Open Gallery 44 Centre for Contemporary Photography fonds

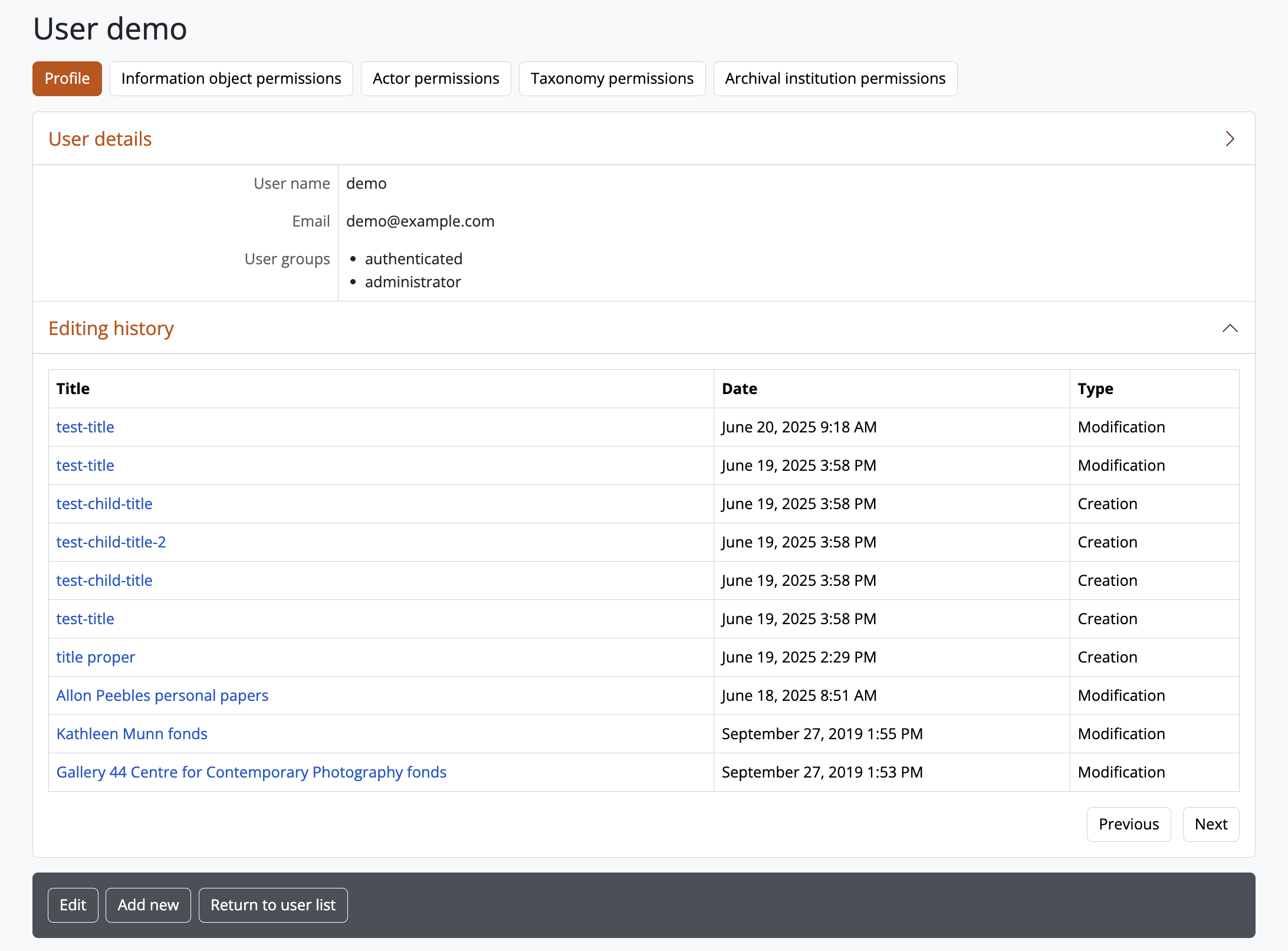[251, 772]
